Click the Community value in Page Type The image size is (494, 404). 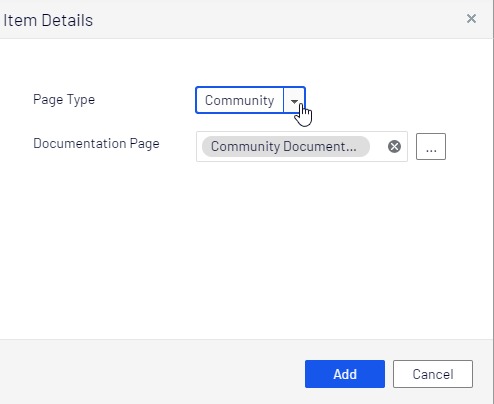coord(240,100)
